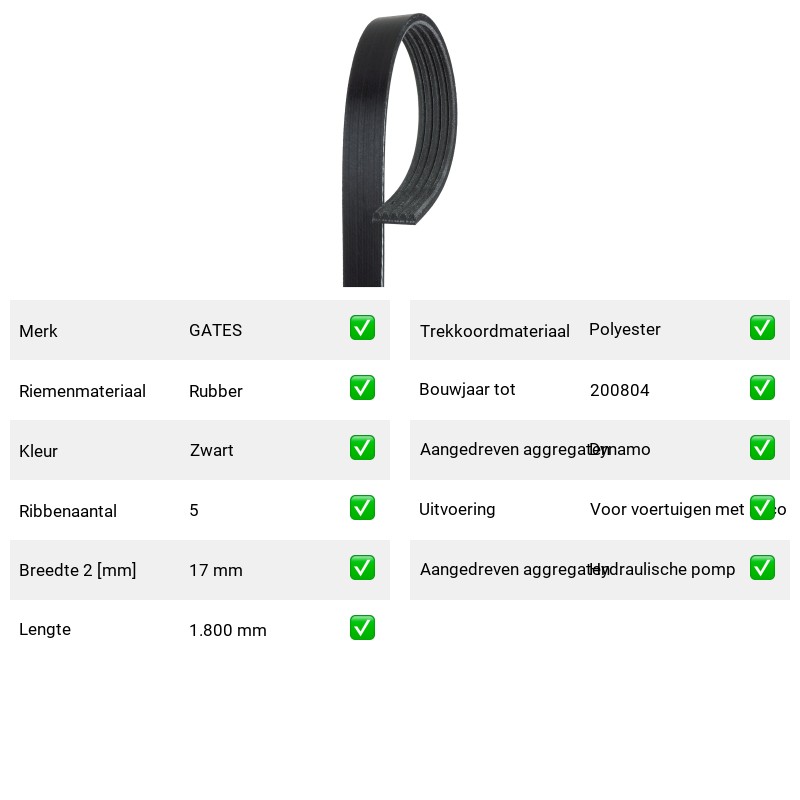Select the Merk label
The image size is (800, 800).
click(x=38, y=331)
